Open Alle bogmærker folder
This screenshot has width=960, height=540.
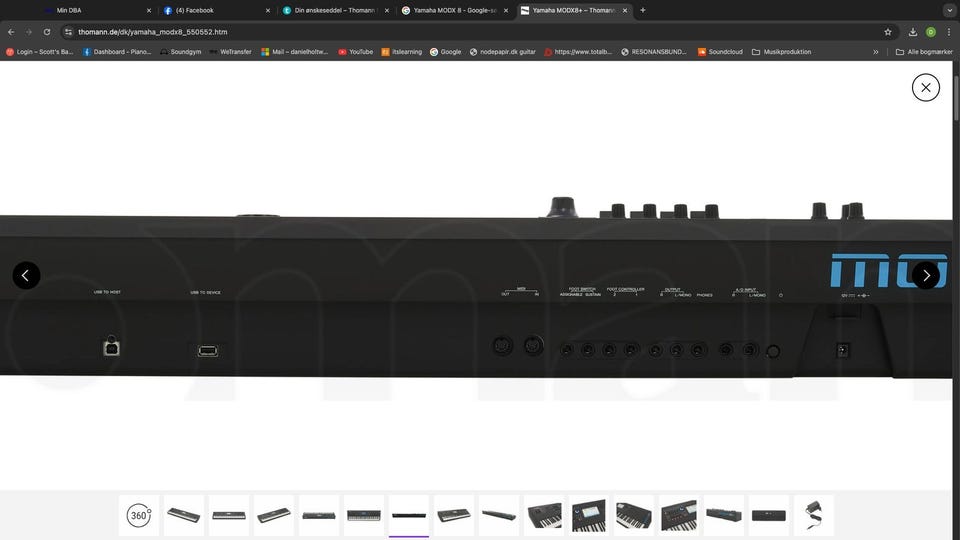point(924,52)
